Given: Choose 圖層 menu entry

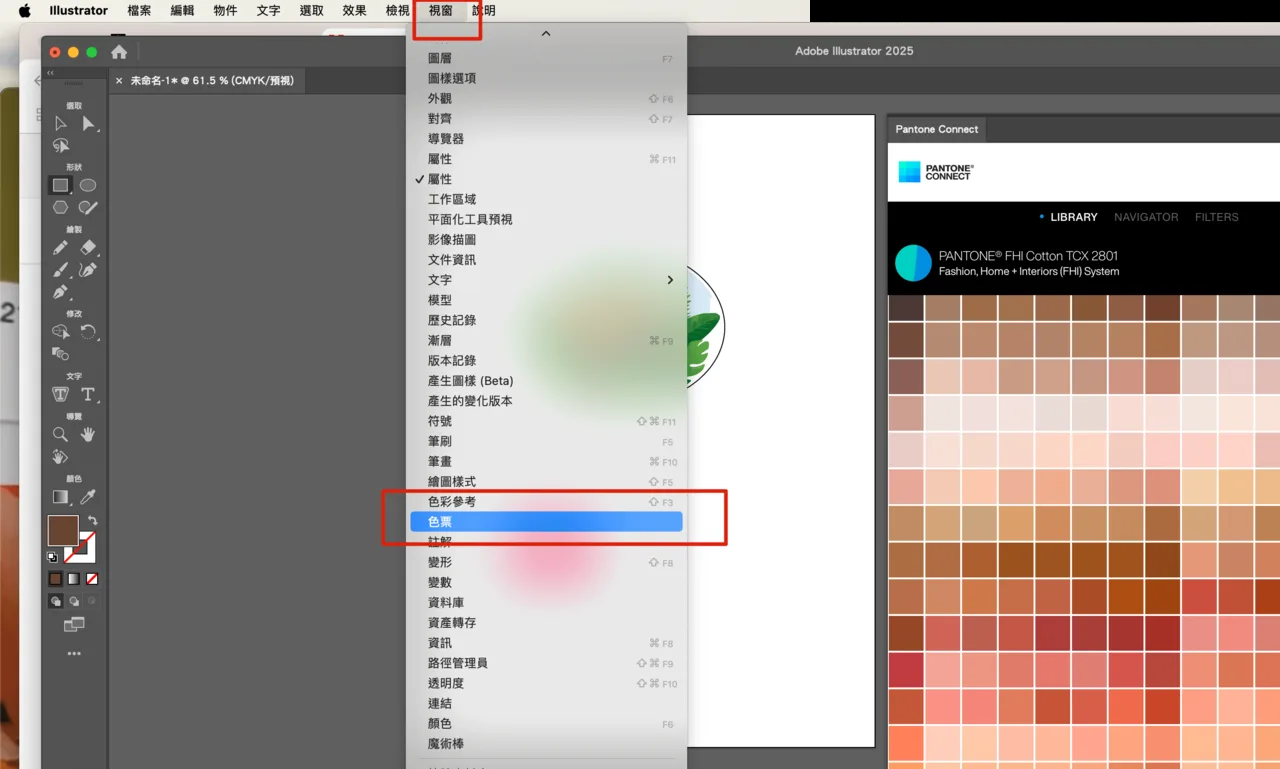Looking at the screenshot, I should click(x=546, y=59).
